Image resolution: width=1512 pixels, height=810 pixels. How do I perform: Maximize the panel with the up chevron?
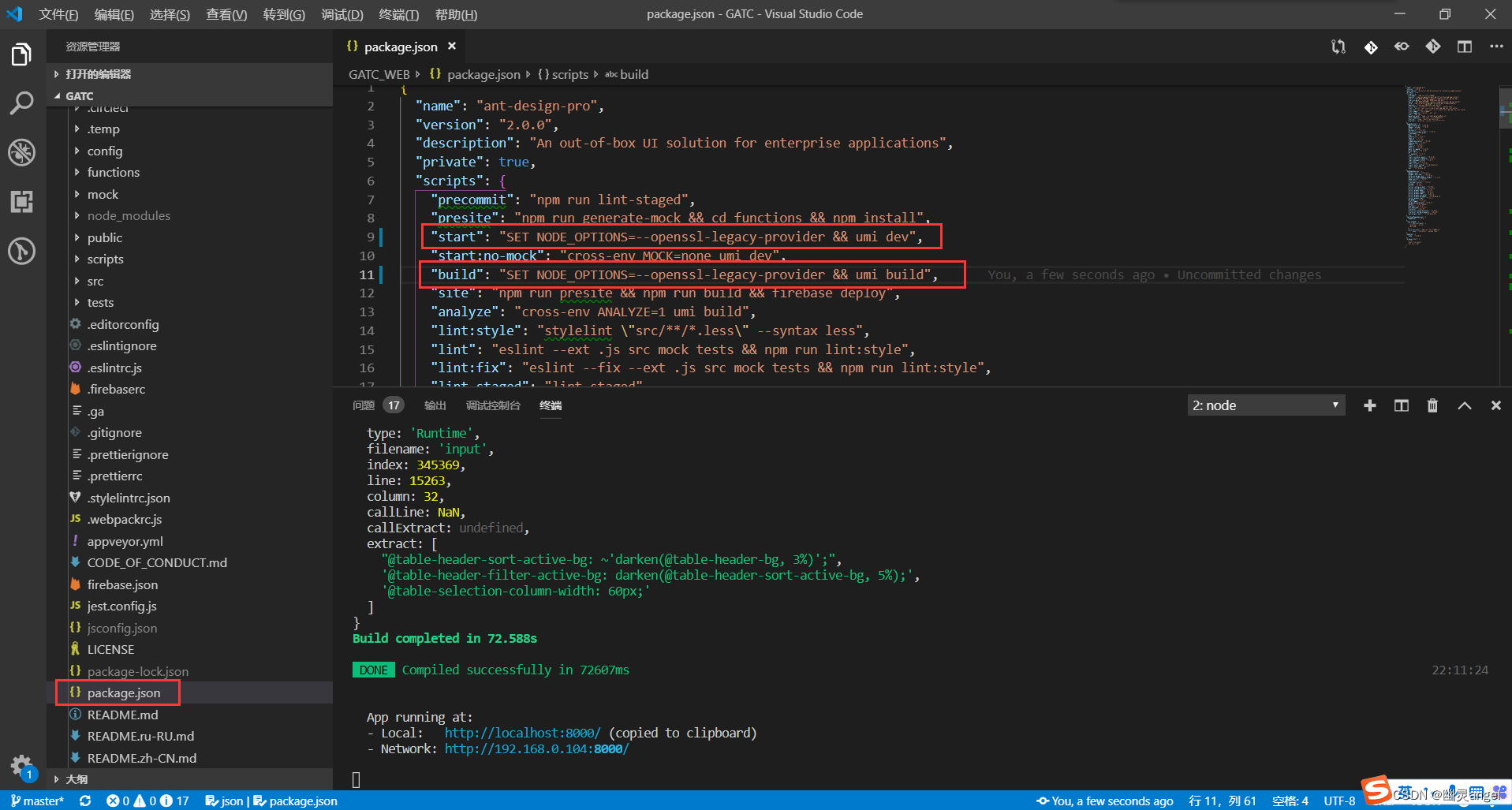(x=1465, y=405)
